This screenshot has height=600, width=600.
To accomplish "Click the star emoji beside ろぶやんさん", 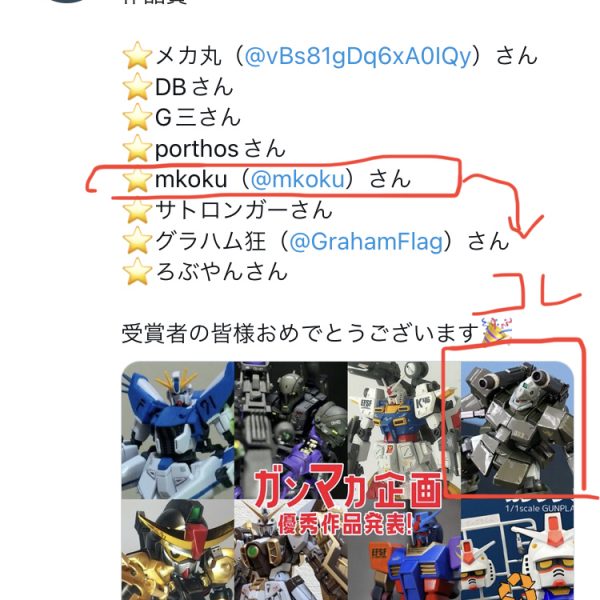I will 137,272.
